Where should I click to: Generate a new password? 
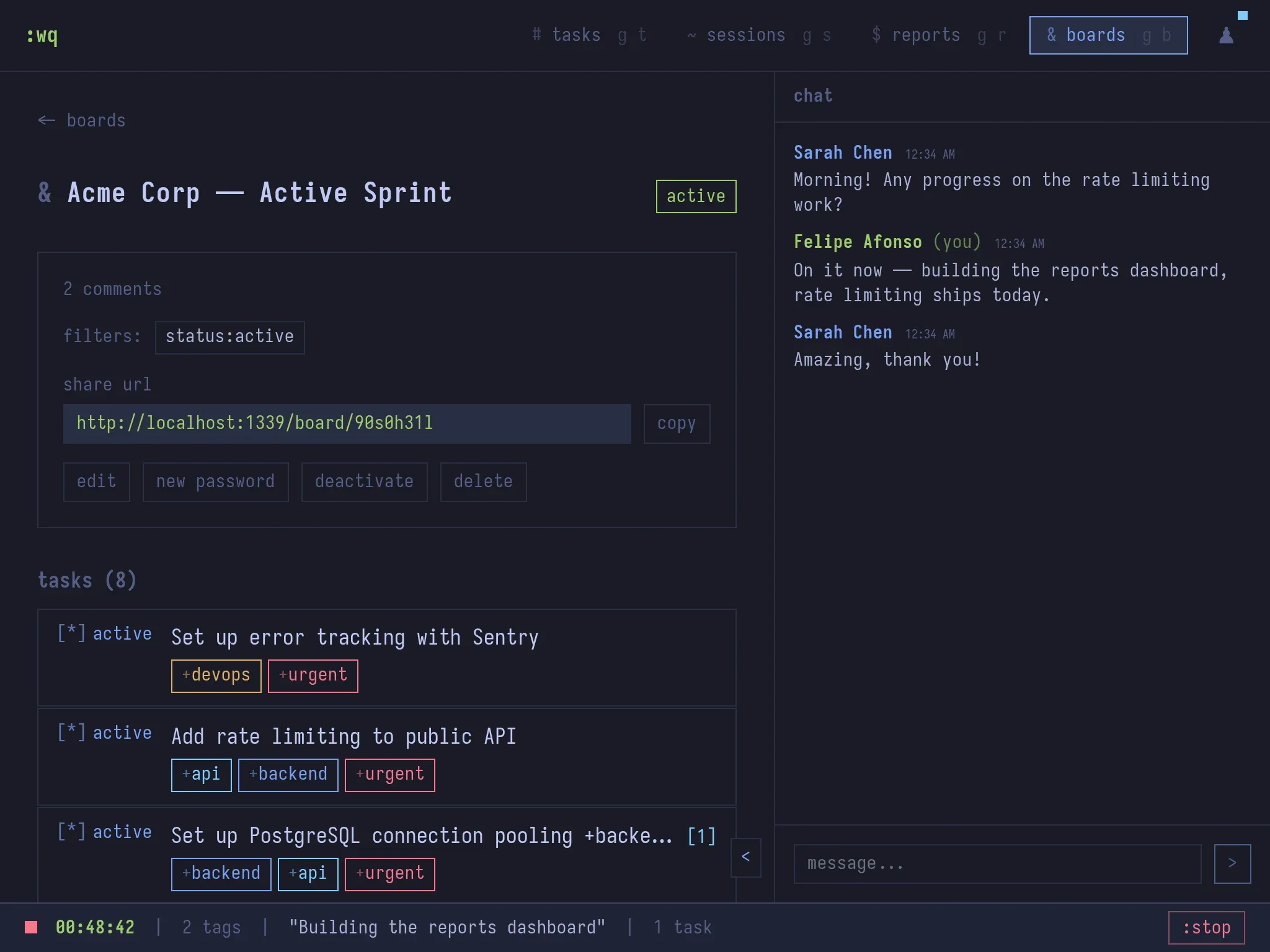215,482
